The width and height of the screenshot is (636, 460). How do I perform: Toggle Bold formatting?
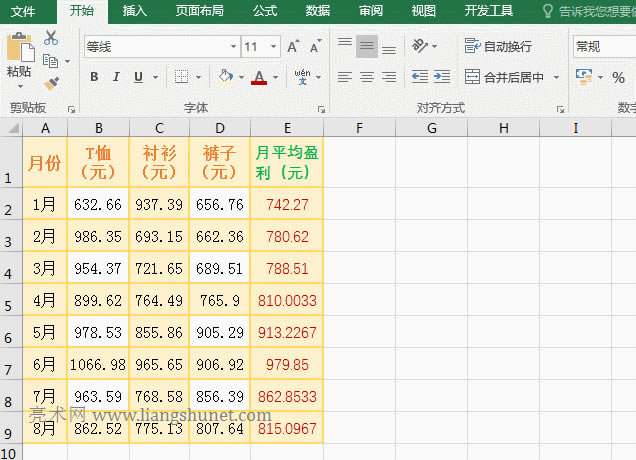point(94,77)
